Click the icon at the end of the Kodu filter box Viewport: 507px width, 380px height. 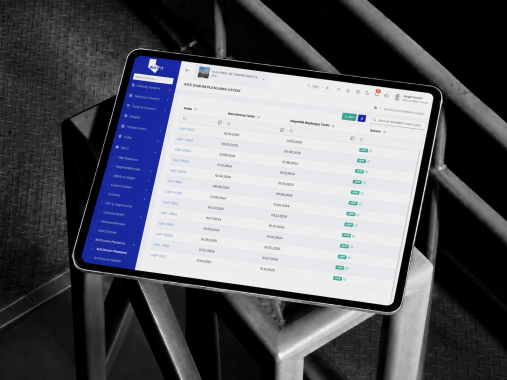point(220,122)
